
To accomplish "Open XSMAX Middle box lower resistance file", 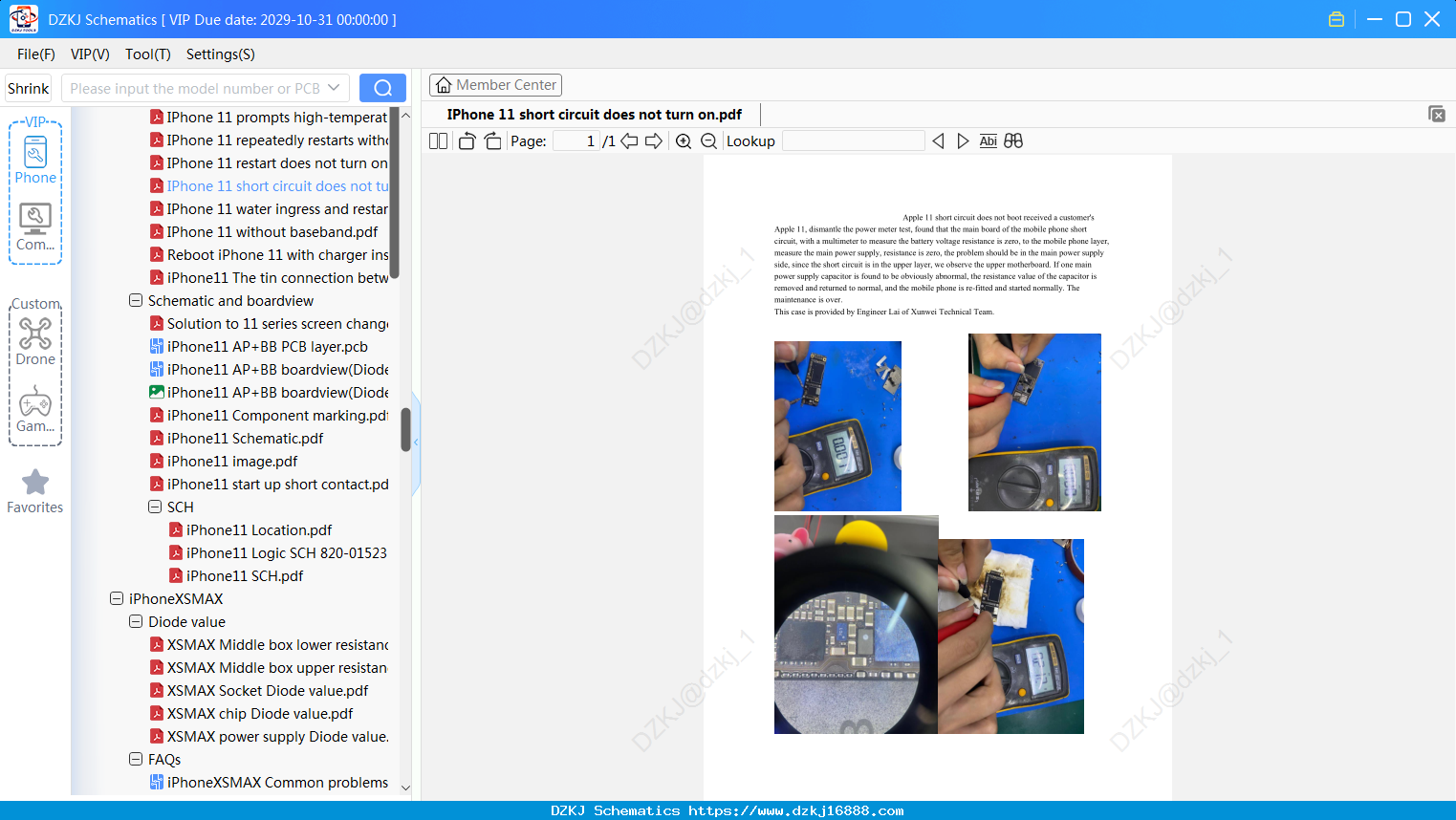I will tap(277, 644).
